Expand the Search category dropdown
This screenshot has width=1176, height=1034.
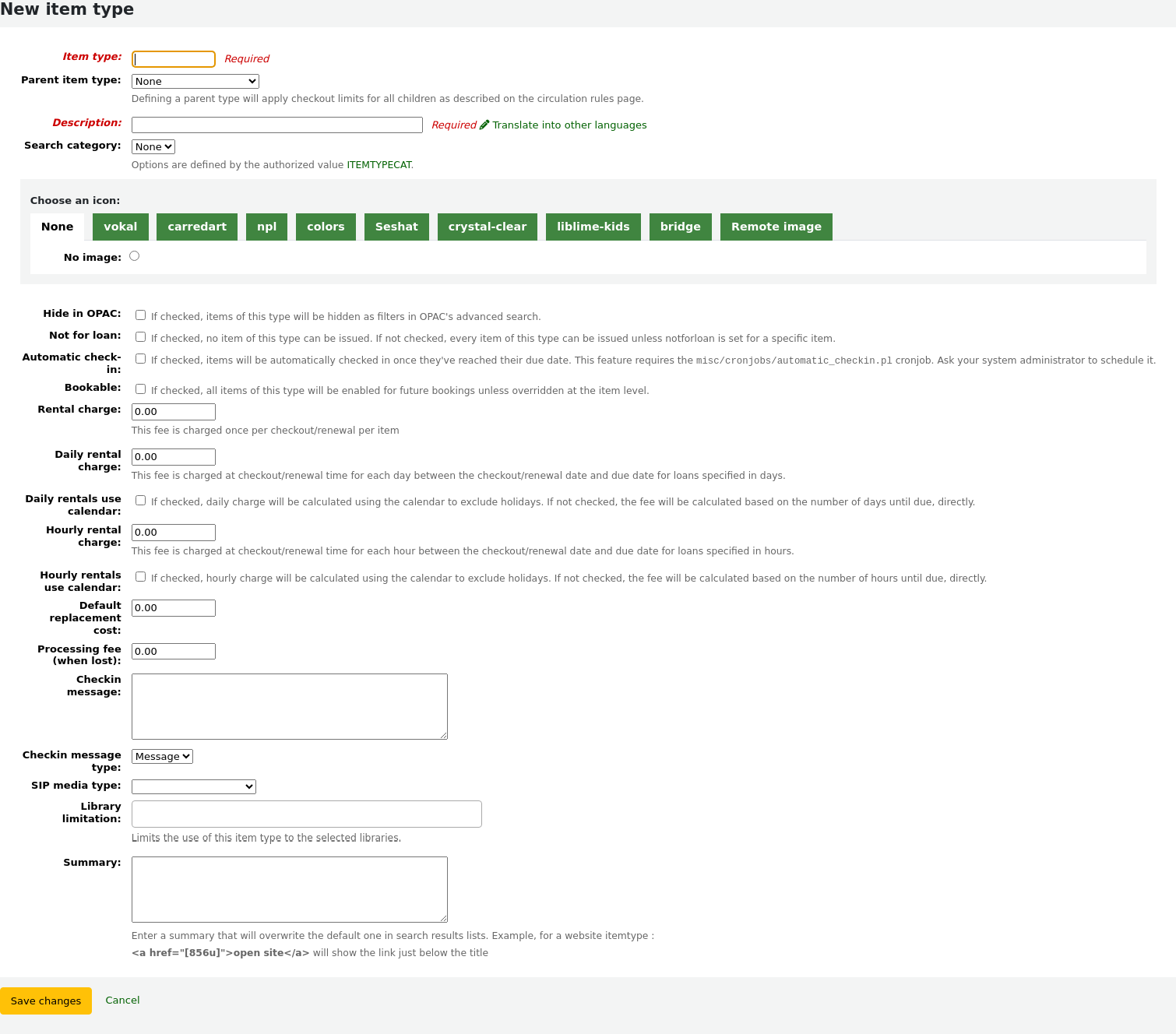(153, 146)
